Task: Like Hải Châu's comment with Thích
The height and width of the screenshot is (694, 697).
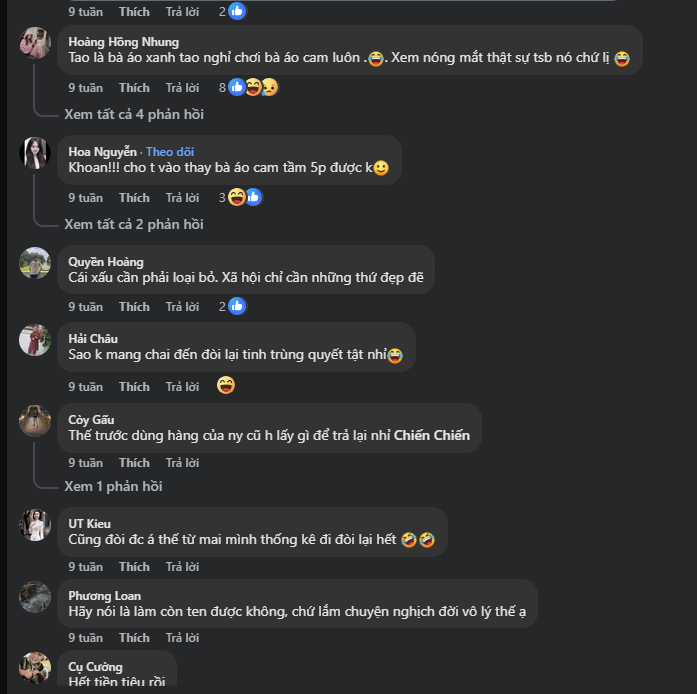Action: [134, 386]
